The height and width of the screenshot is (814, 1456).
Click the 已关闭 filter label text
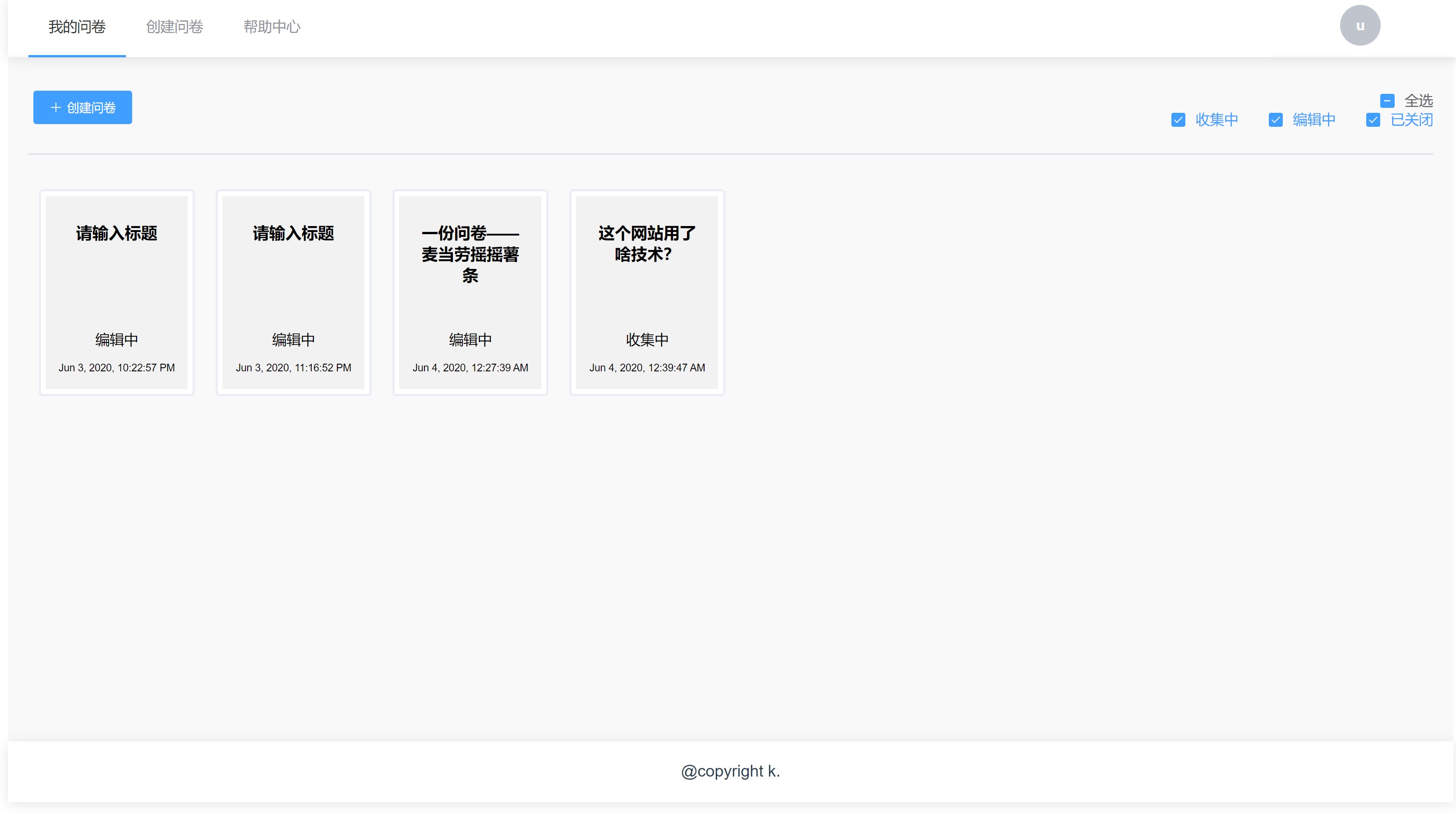pos(1411,120)
